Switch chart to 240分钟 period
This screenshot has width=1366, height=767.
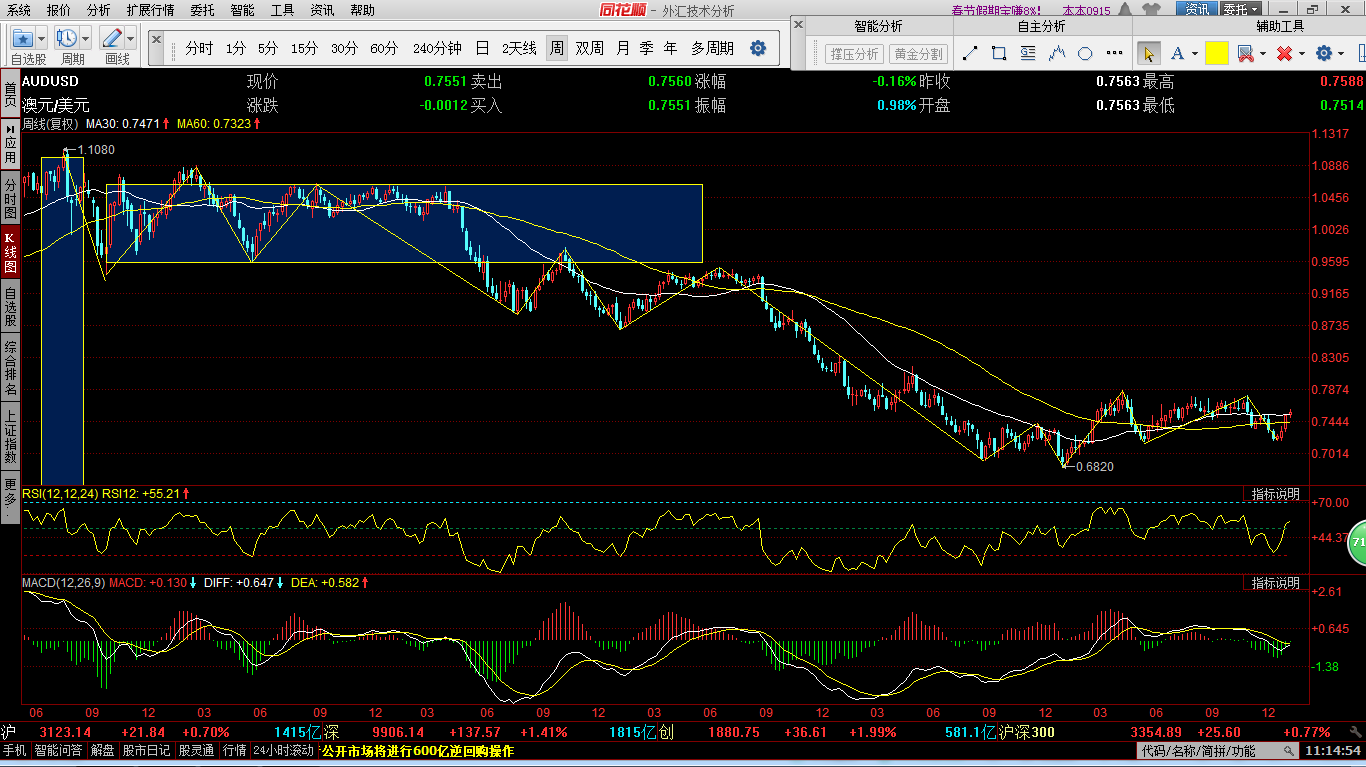437,48
